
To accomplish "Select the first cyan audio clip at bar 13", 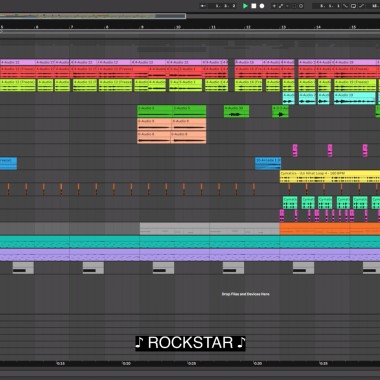I will (288, 98).
